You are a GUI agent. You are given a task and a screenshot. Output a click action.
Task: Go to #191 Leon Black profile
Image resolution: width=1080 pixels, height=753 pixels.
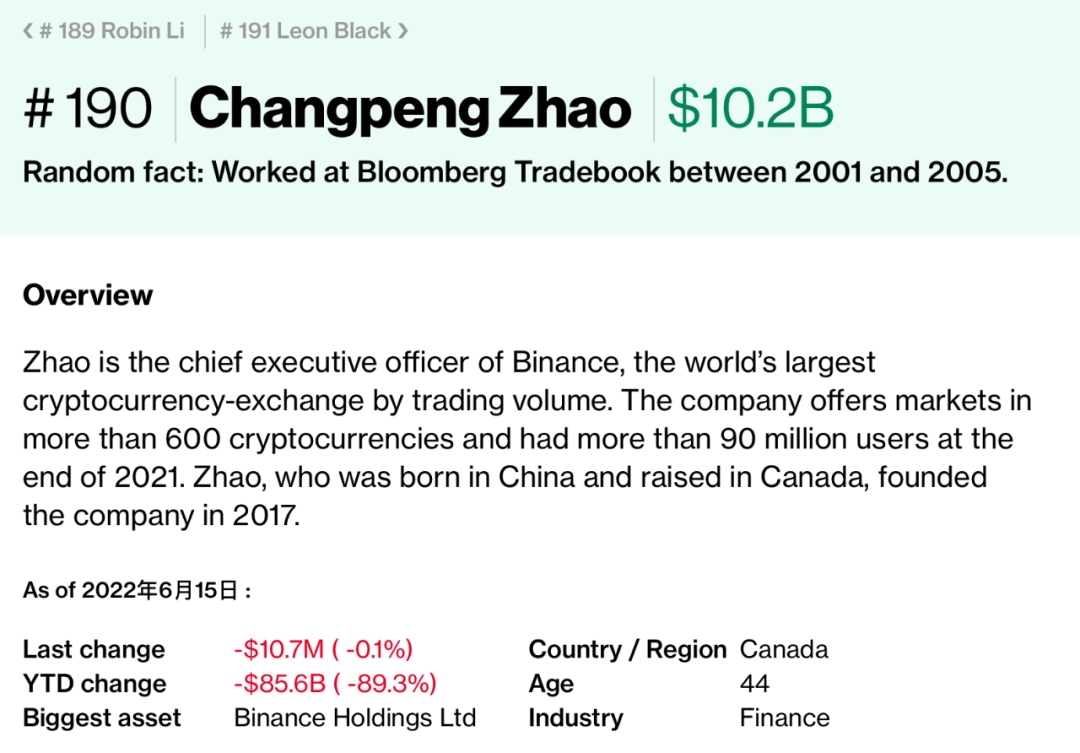[x=305, y=31]
